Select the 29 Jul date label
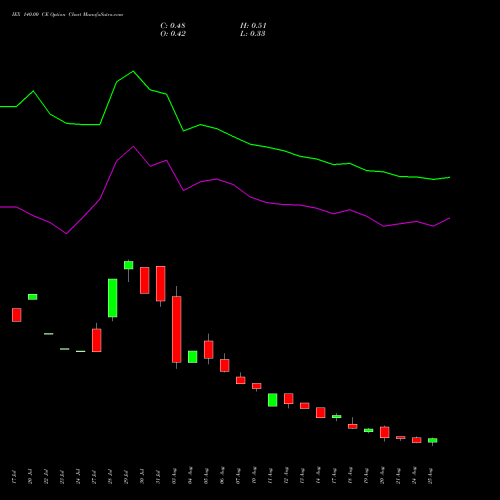The height and width of the screenshot is (500, 500). tap(126, 477)
